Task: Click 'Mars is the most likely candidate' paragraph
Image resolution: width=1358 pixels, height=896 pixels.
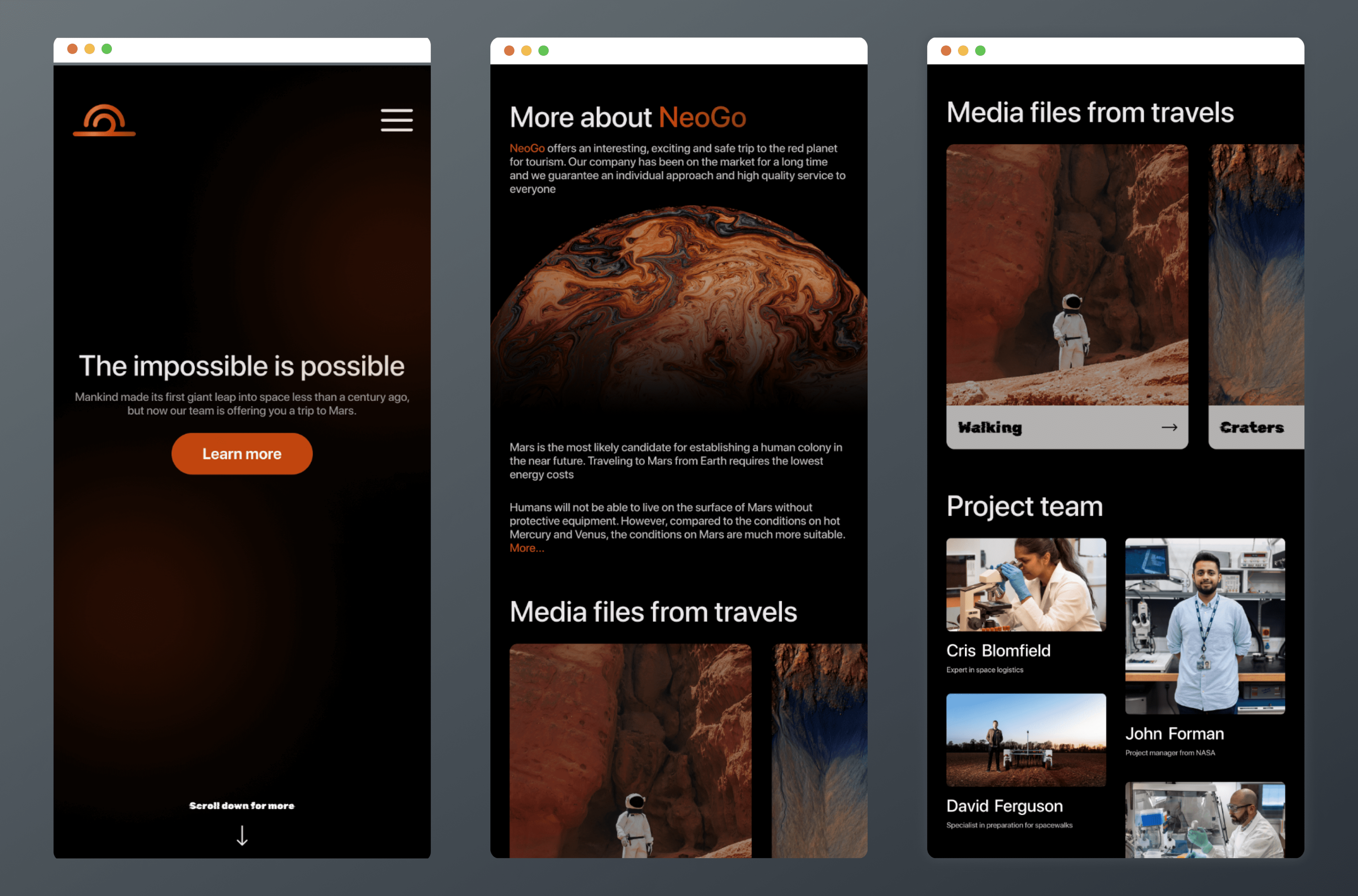Action: tap(676, 461)
